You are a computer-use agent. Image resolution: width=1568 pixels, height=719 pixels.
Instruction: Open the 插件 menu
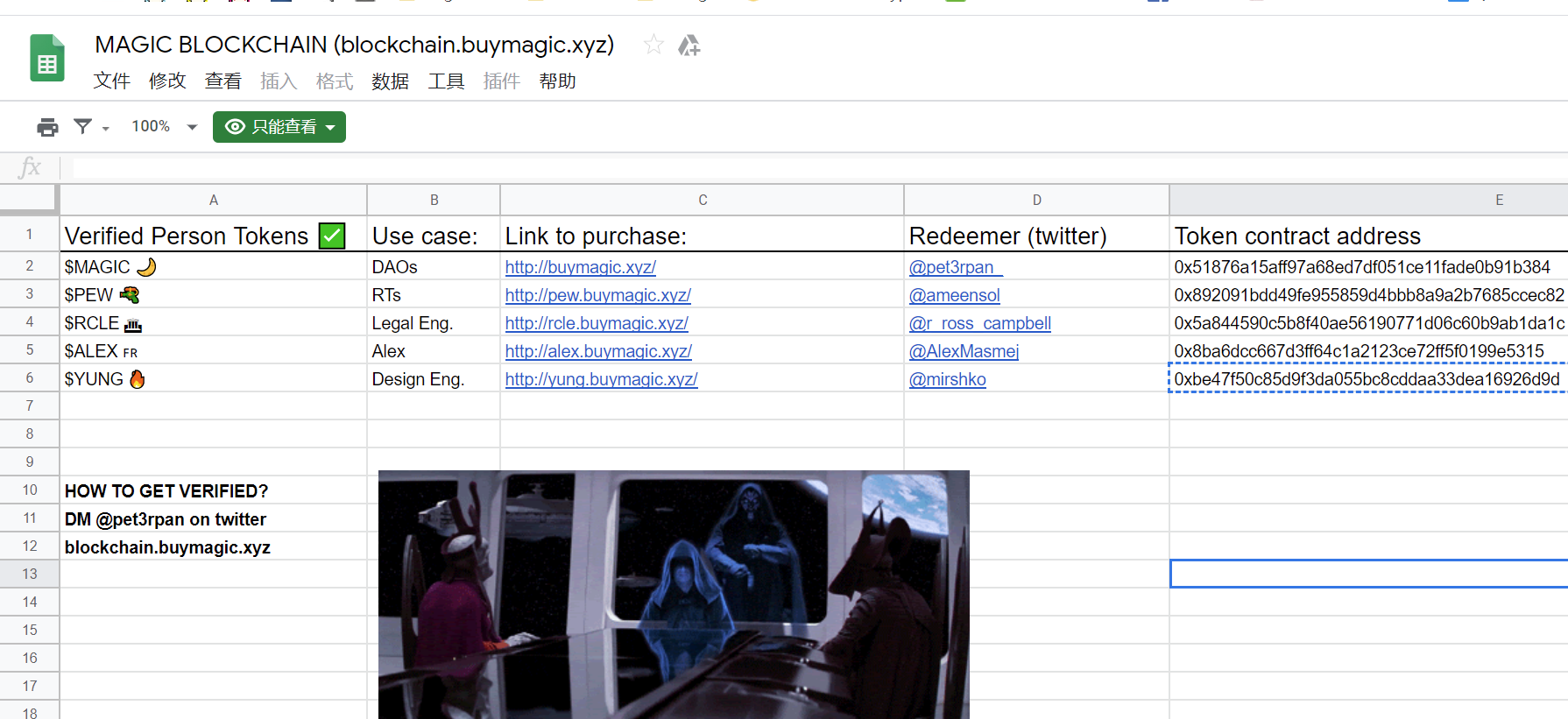pos(502,81)
